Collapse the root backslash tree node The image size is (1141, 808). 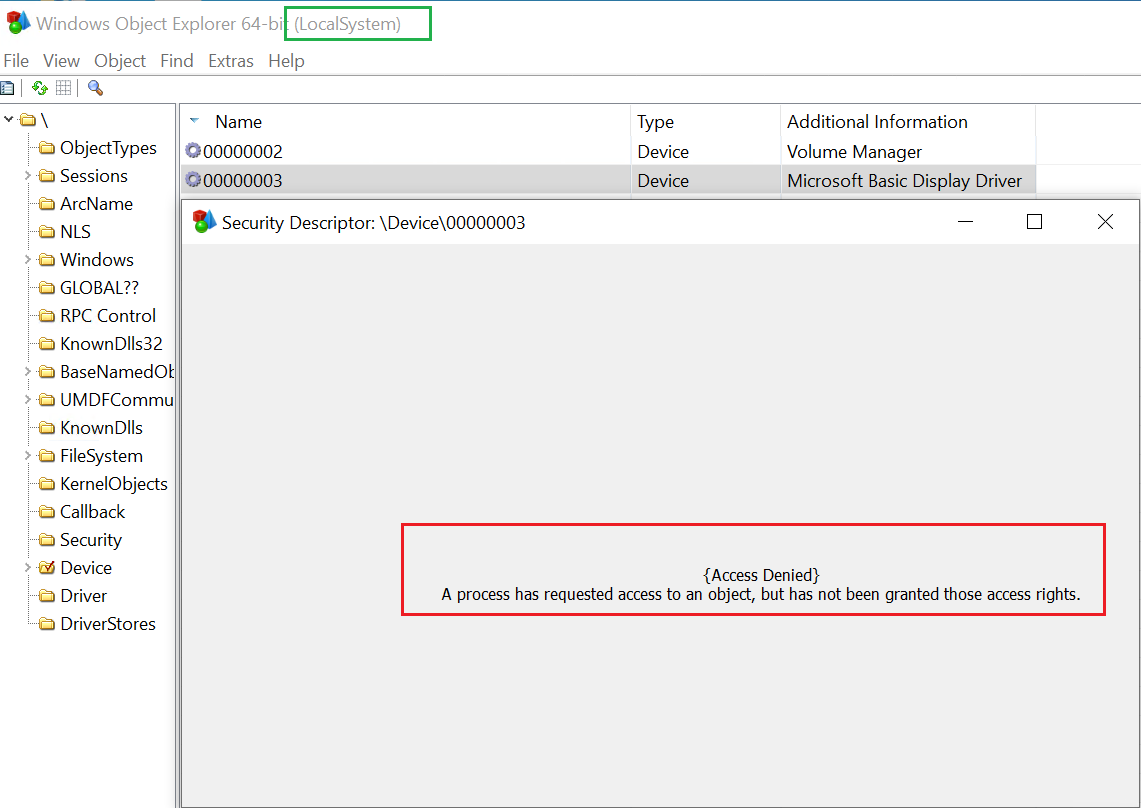[9, 120]
